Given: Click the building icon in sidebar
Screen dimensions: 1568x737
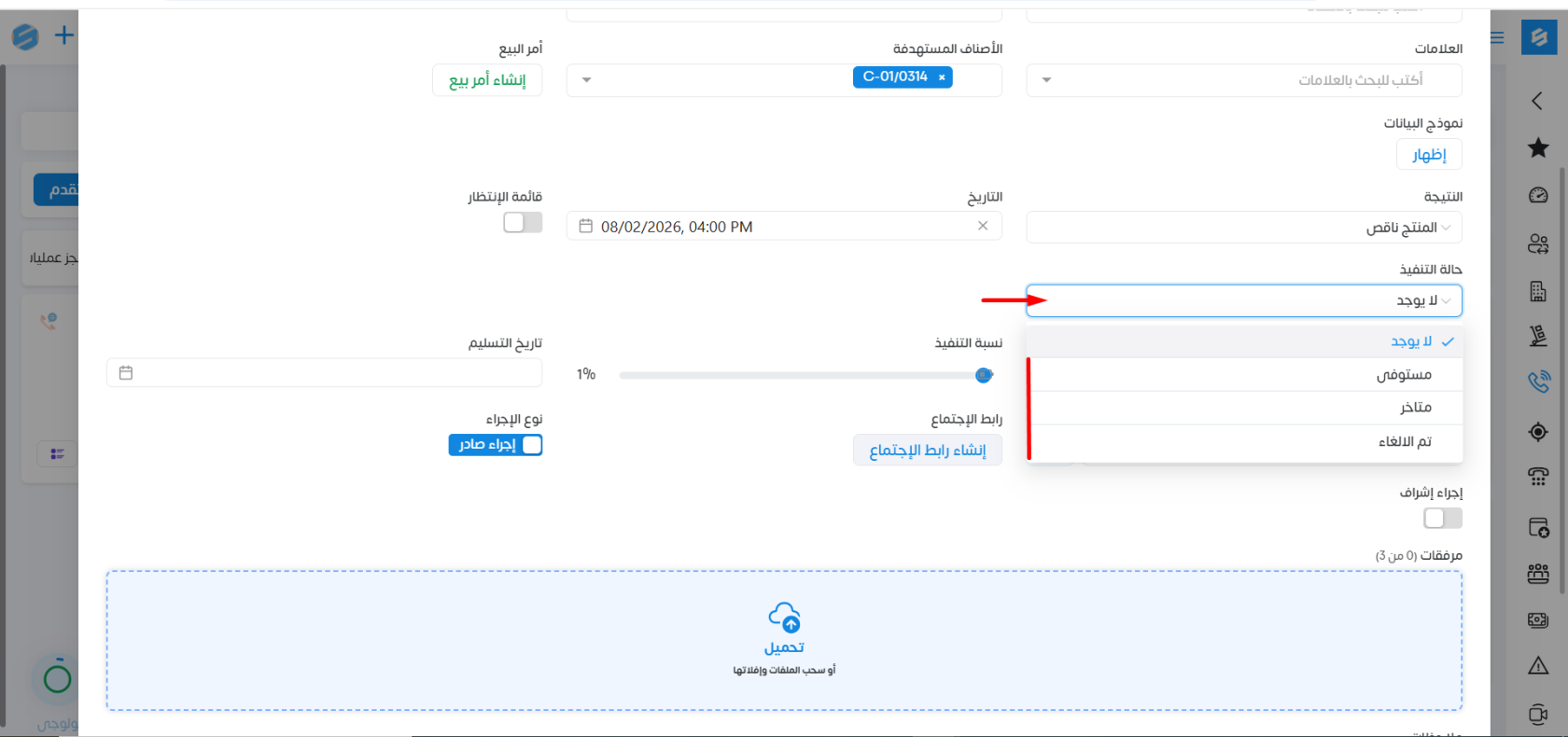Looking at the screenshot, I should click(x=1538, y=291).
